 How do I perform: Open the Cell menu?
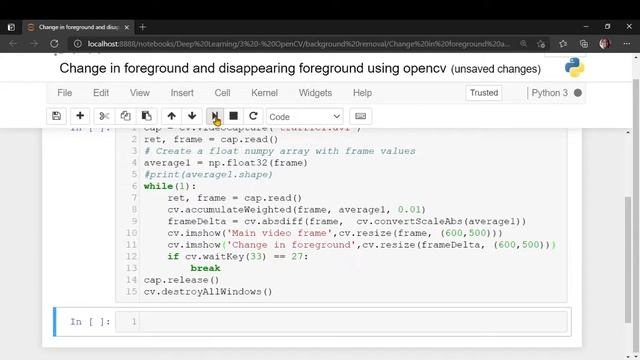[222, 93]
